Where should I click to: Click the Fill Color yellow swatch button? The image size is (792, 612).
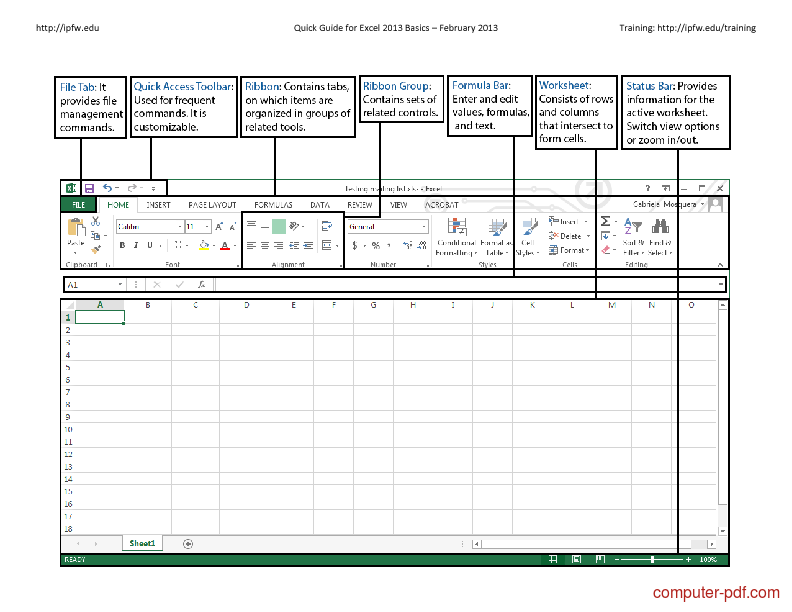(204, 245)
